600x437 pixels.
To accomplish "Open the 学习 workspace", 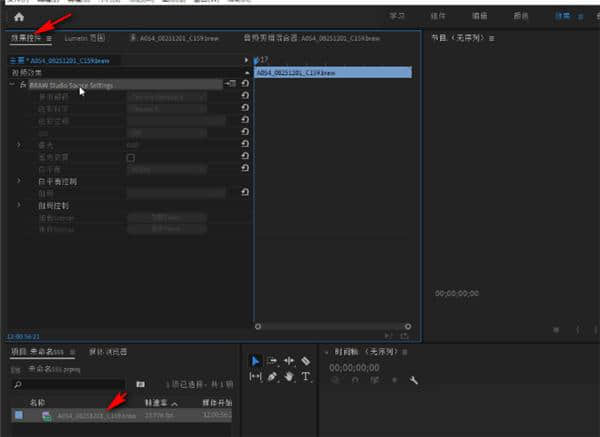I will 399,17.
